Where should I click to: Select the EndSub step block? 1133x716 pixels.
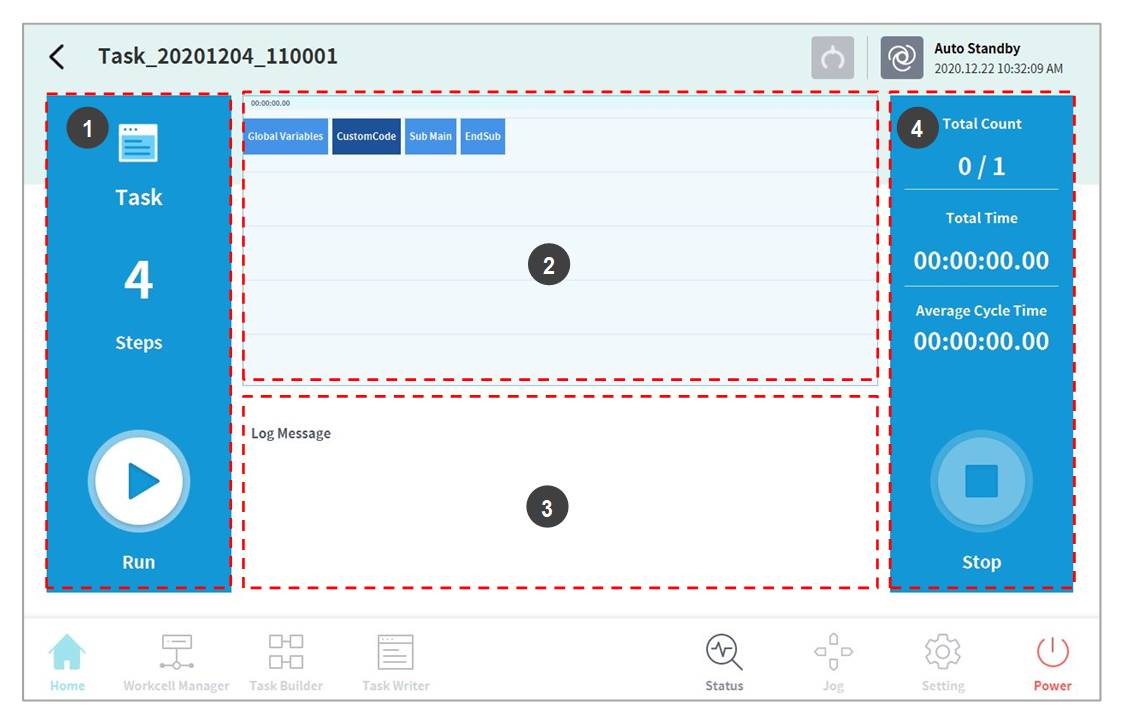pos(482,137)
